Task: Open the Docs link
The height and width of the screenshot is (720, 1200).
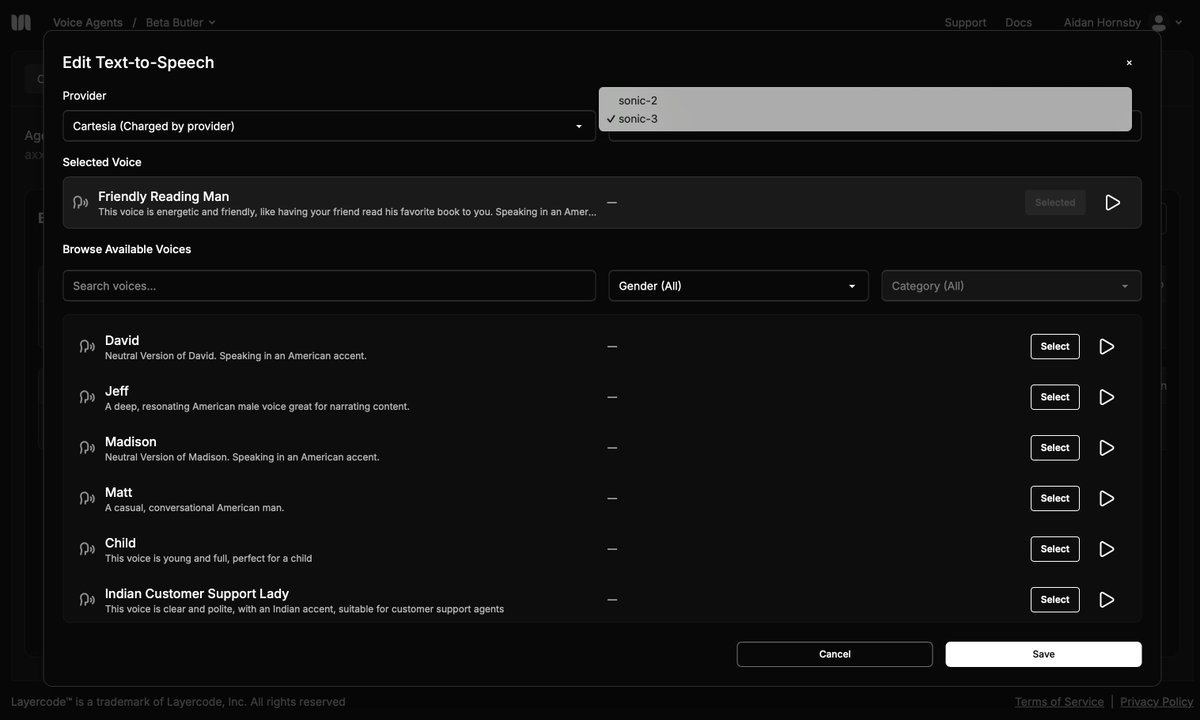Action: point(1018,22)
